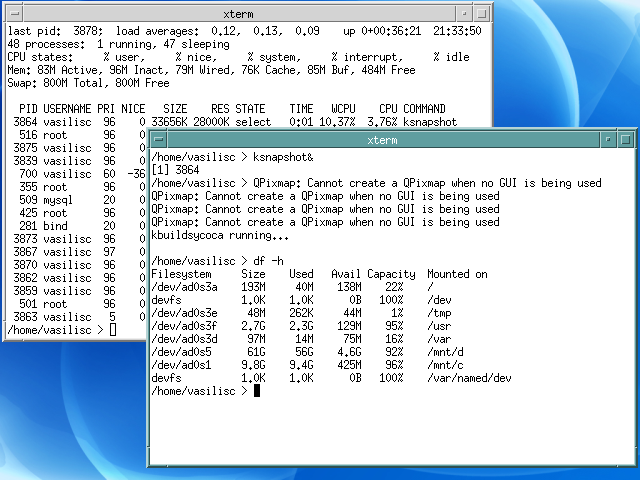Click the '/mnt/d' mount point
The height and width of the screenshot is (480, 640).
coord(445,352)
